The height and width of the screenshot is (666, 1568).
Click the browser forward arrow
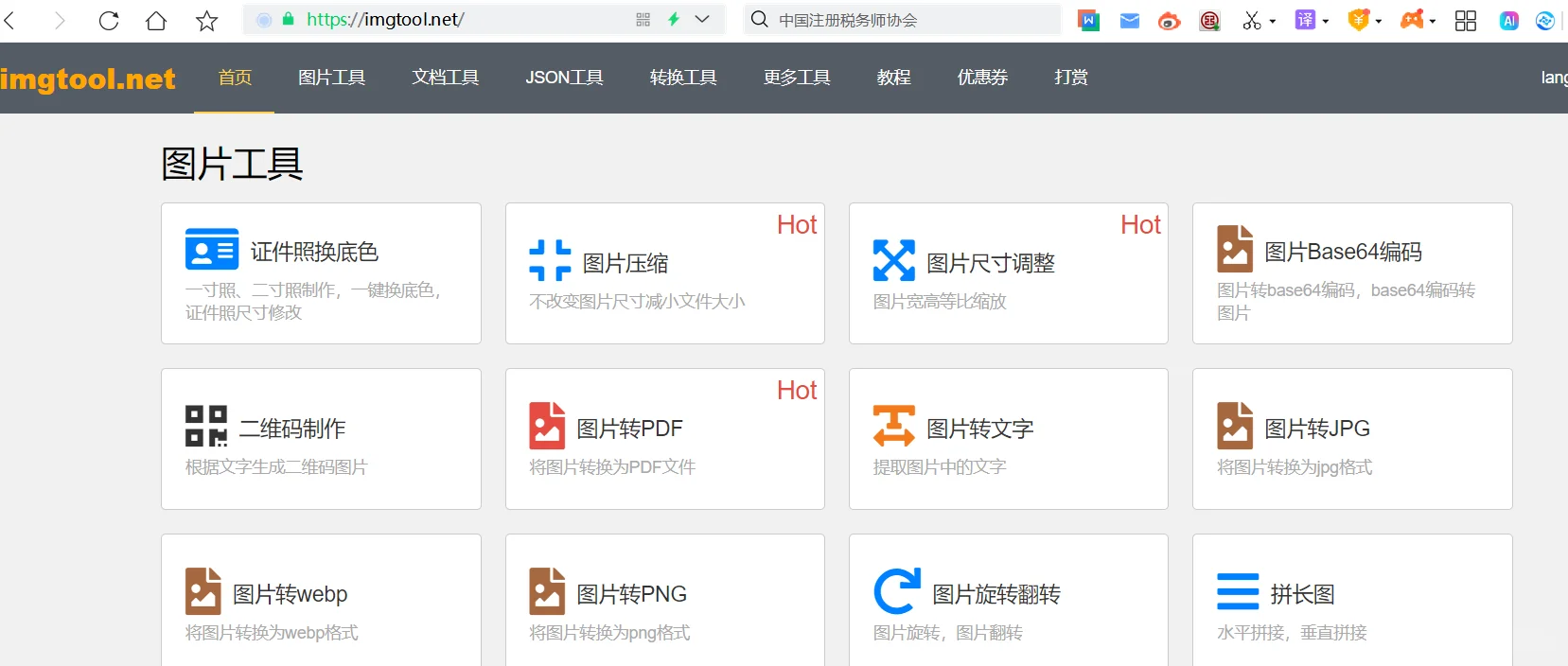(x=60, y=20)
